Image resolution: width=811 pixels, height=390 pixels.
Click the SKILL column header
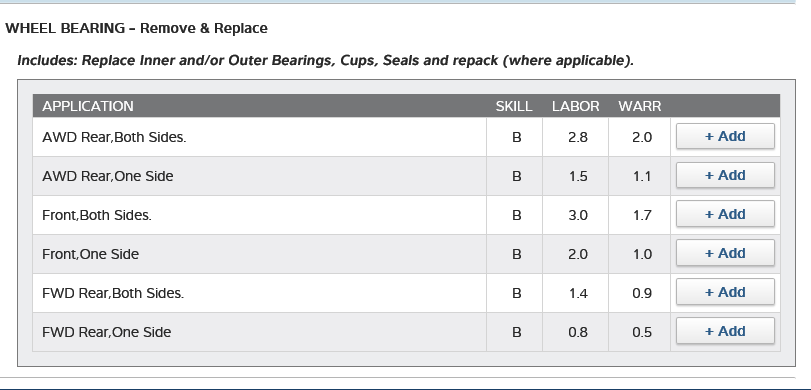click(x=514, y=106)
